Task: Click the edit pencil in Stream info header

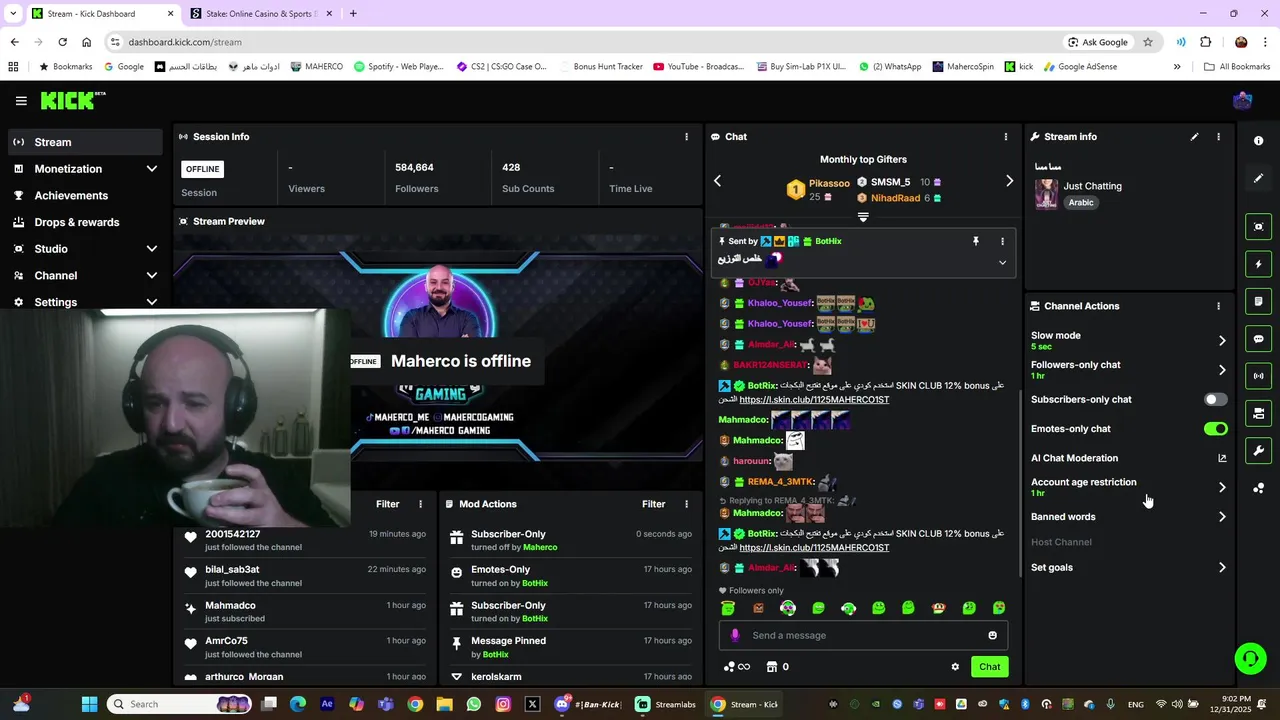Action: coord(1194,137)
